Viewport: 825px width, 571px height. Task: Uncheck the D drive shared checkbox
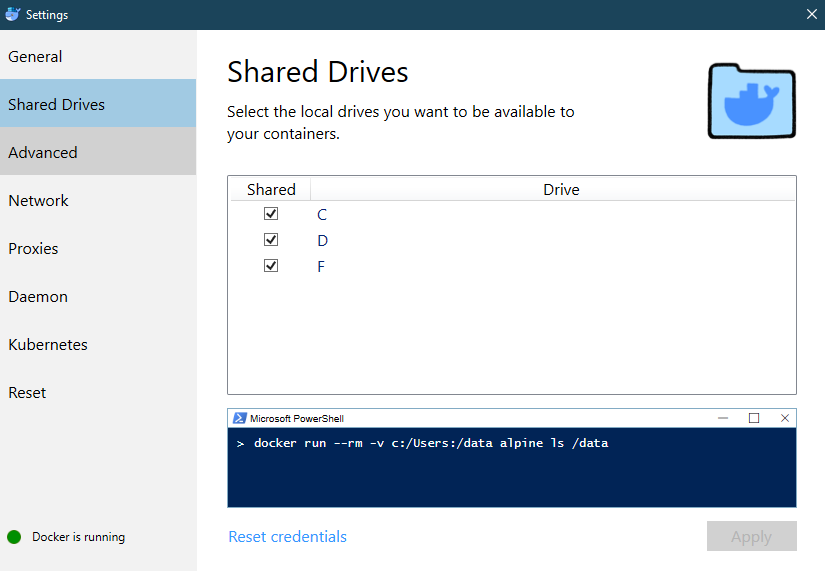click(x=271, y=240)
